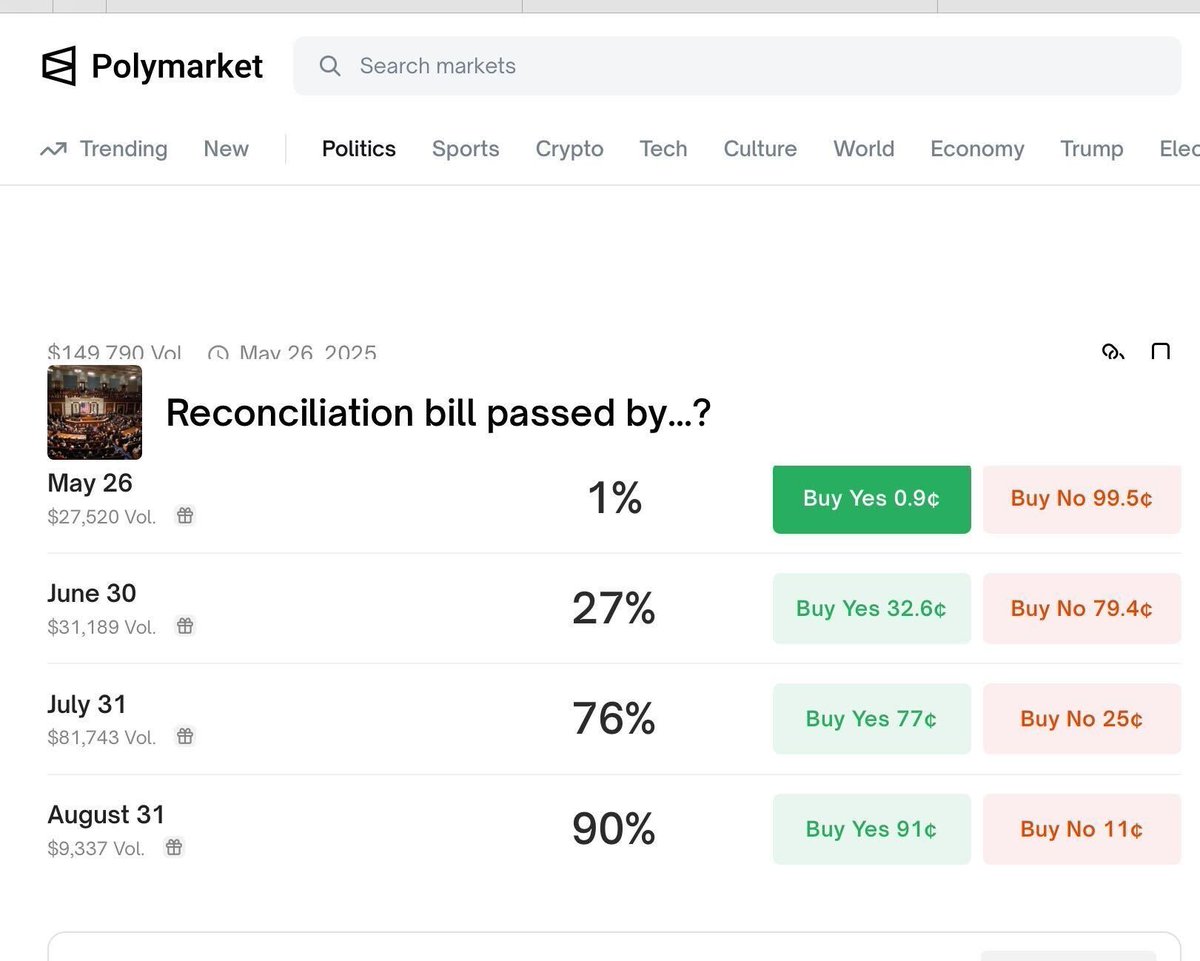The height and width of the screenshot is (961, 1200).
Task: Switch to the Tech tab
Action: (x=663, y=149)
